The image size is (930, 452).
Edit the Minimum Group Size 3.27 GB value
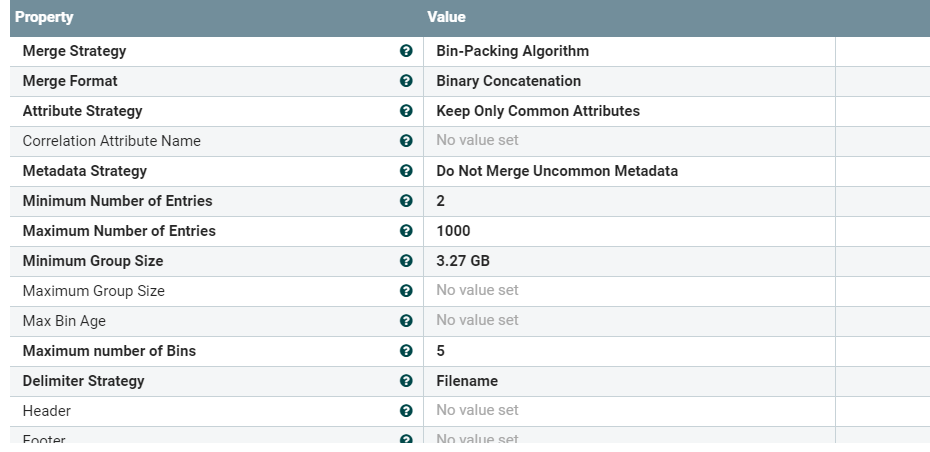(463, 261)
